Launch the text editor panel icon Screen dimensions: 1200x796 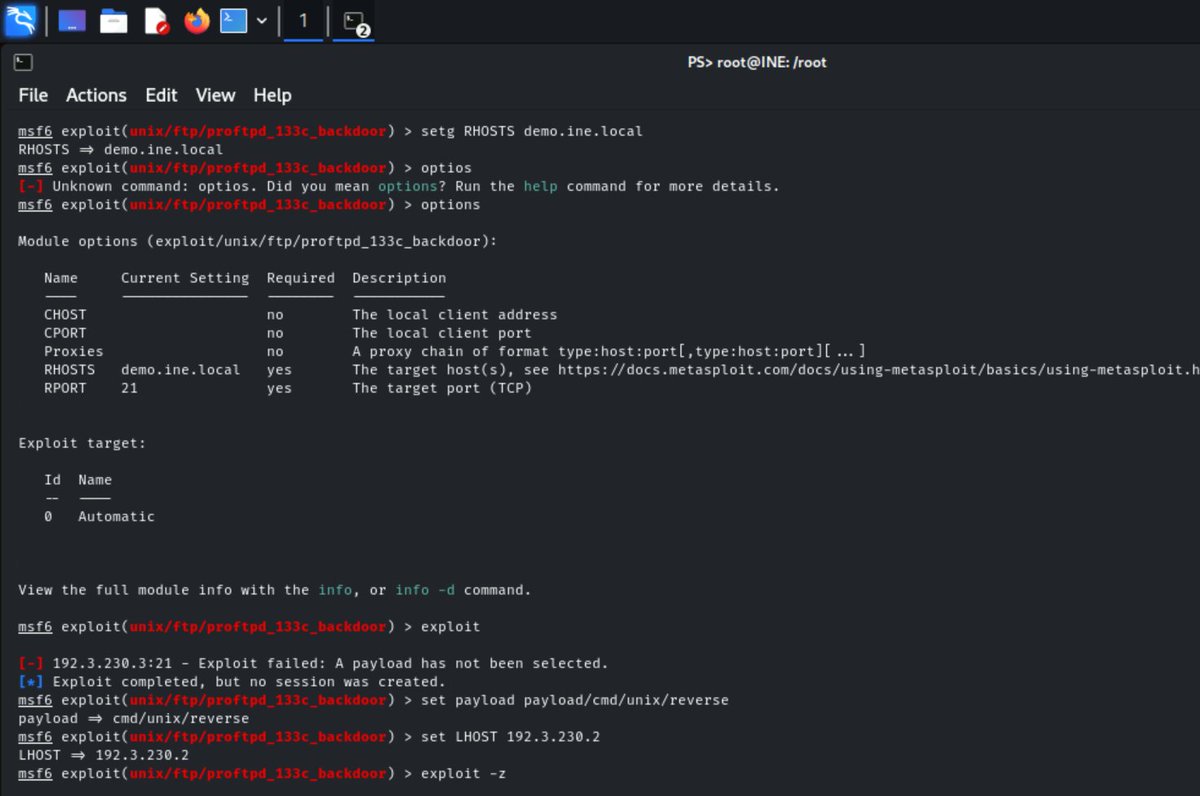pyautogui.click(x=156, y=21)
